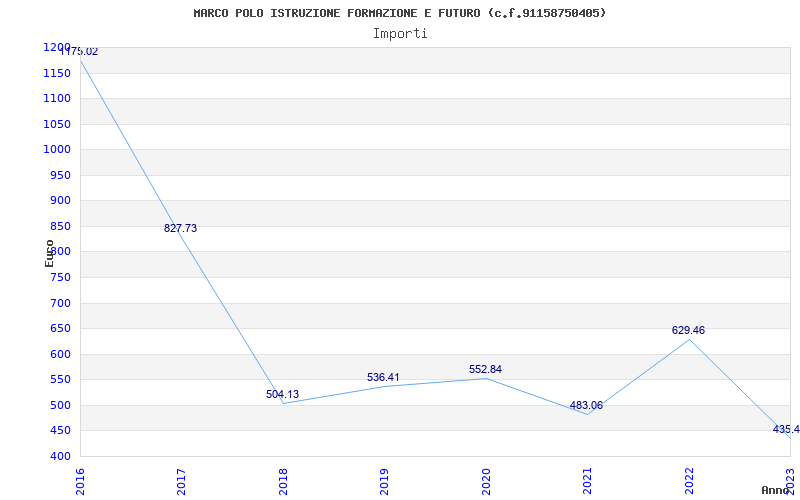This screenshot has height=500, width=800.
Task: Click y-axis value 400
Action: point(60,457)
